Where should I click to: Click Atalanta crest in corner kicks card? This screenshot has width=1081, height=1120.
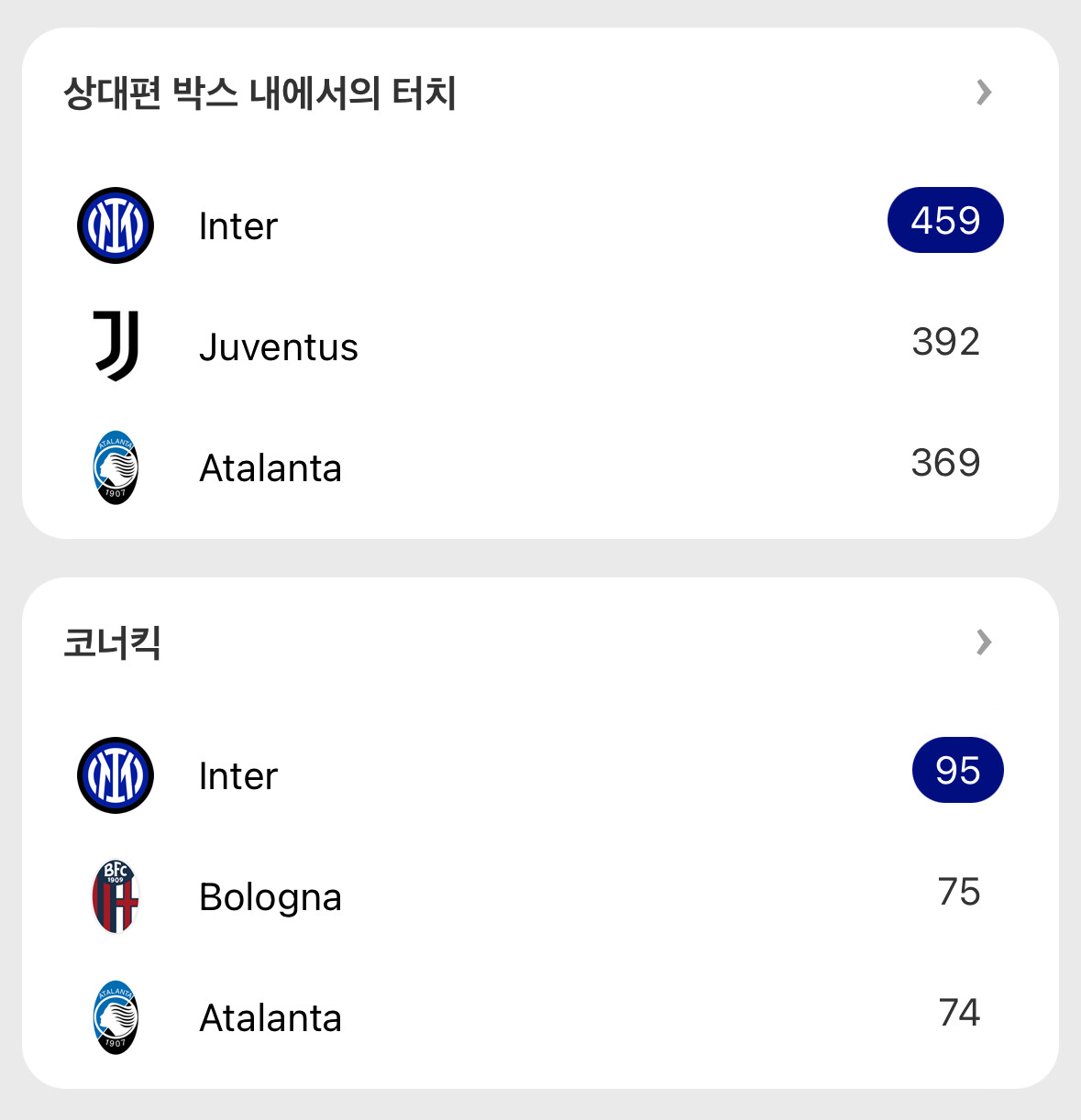(x=116, y=1017)
